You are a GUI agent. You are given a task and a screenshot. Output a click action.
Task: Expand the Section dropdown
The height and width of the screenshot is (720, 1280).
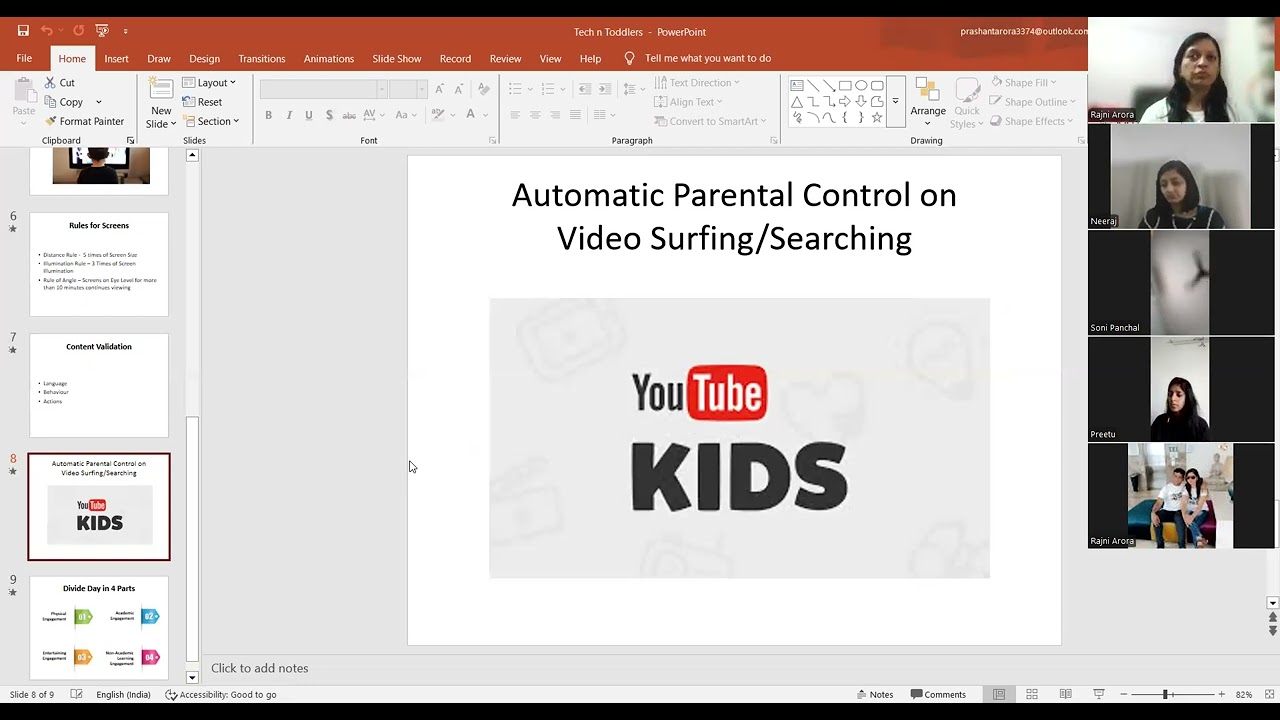(211, 121)
